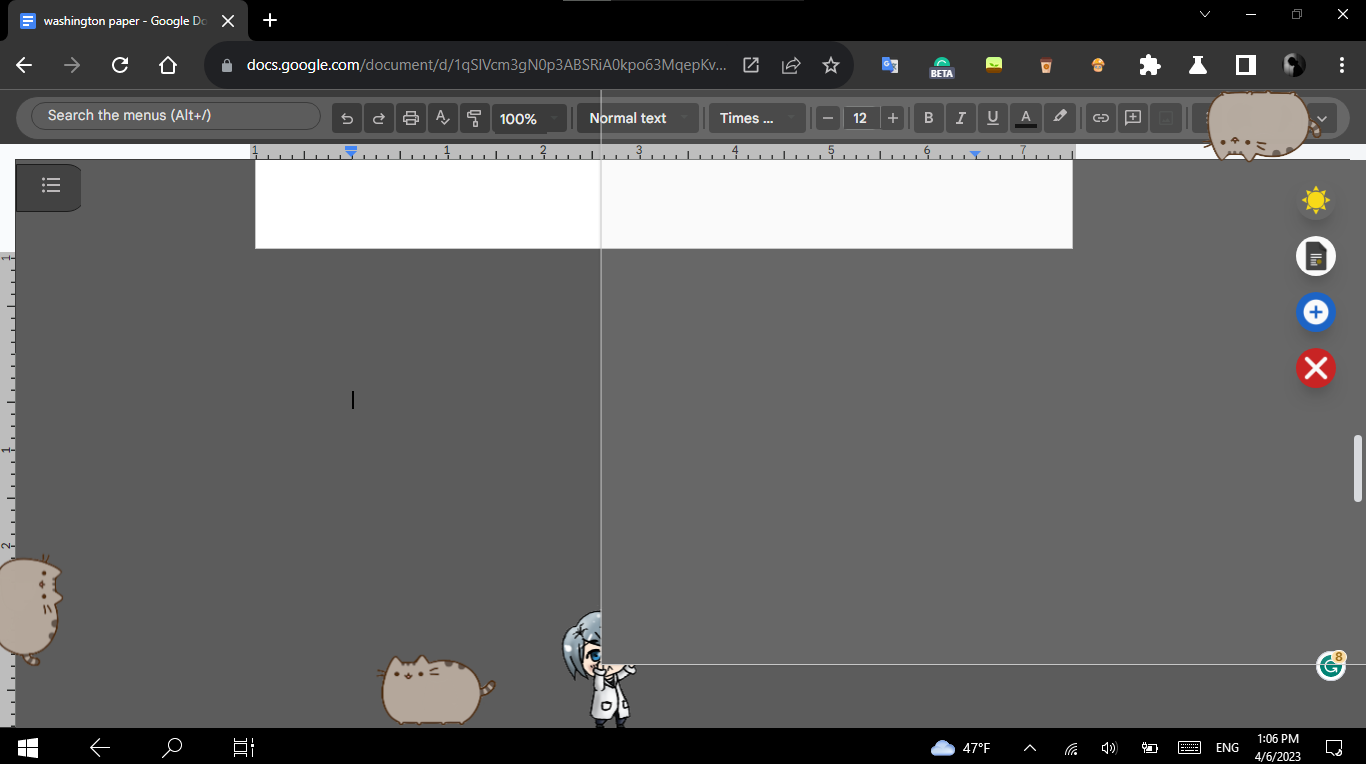Show hidden system tray icons

point(1030,747)
